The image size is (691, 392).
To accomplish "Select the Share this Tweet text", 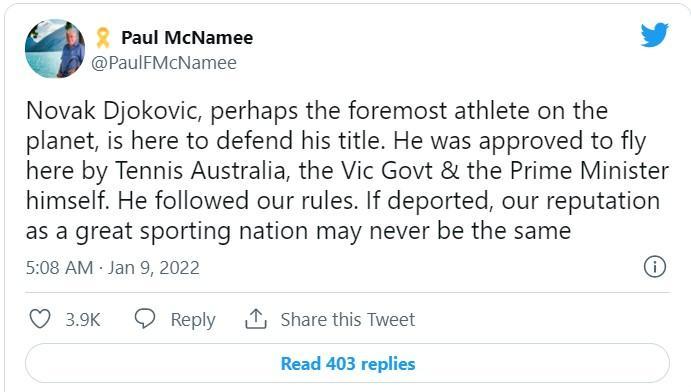I will [x=348, y=319].
